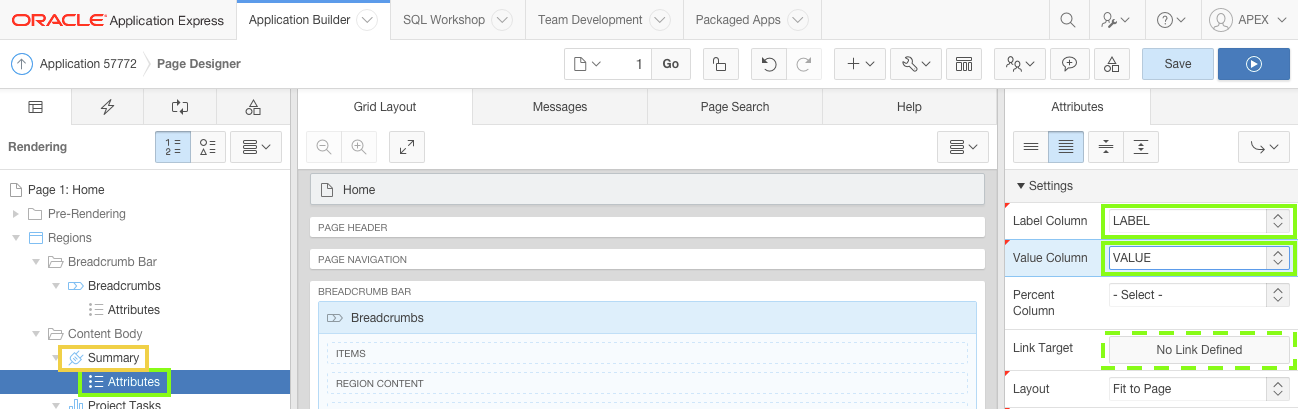
Task: Switch to the Messages tab
Action: pos(560,107)
